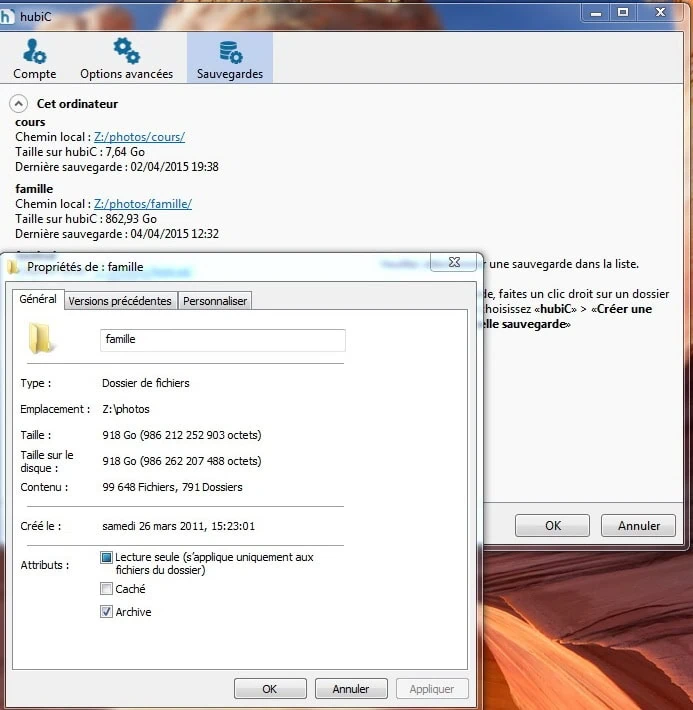Open the Personnaliser tab
693x710 pixels.
point(215,301)
